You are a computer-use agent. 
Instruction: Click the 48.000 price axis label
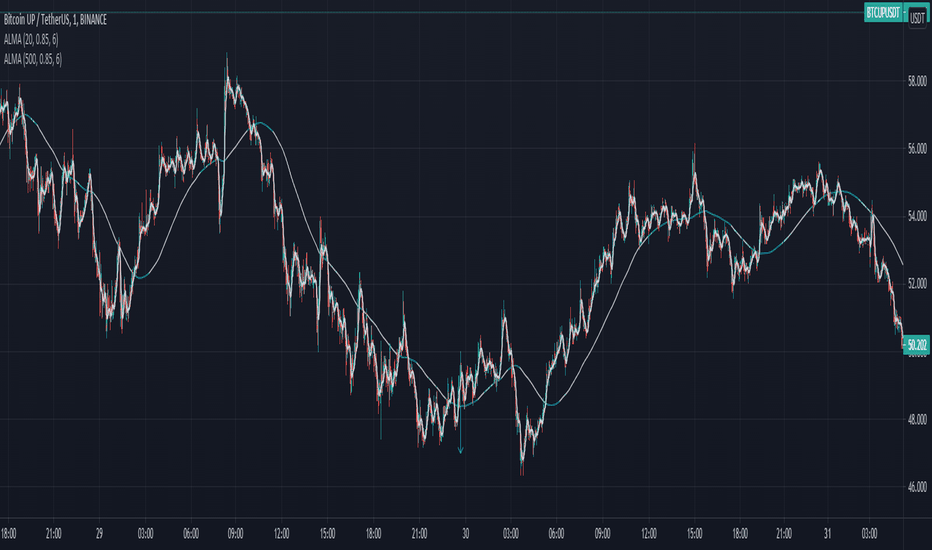coord(917,419)
